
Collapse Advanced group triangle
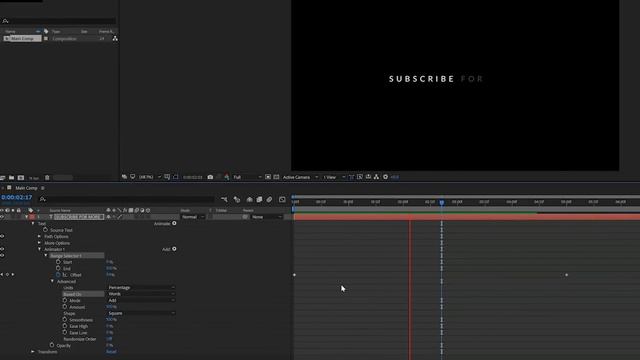(x=52, y=281)
